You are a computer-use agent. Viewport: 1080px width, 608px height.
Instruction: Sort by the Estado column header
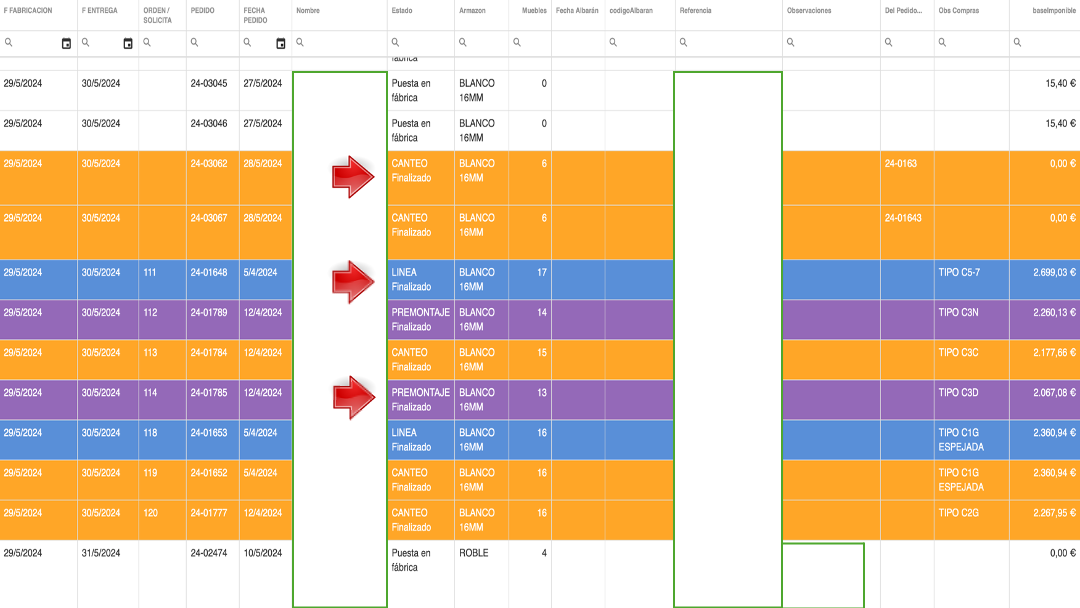pos(401,11)
